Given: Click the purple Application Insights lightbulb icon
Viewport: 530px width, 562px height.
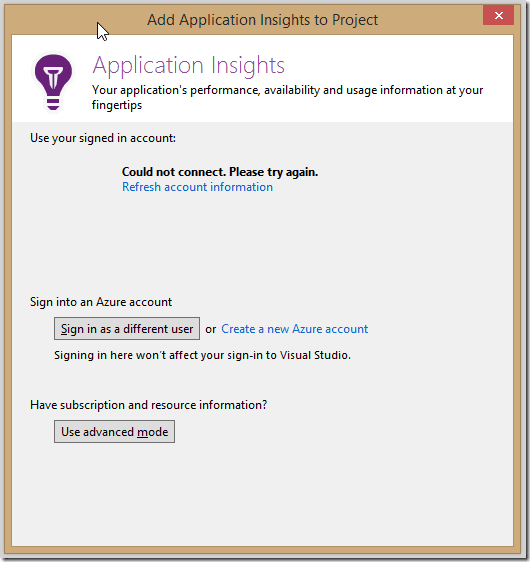Looking at the screenshot, I should pyautogui.click(x=53, y=82).
